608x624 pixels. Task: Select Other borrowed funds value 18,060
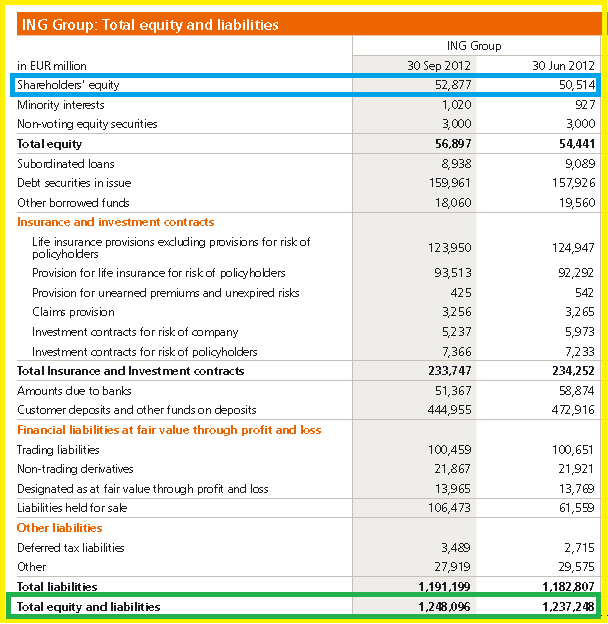coord(453,203)
